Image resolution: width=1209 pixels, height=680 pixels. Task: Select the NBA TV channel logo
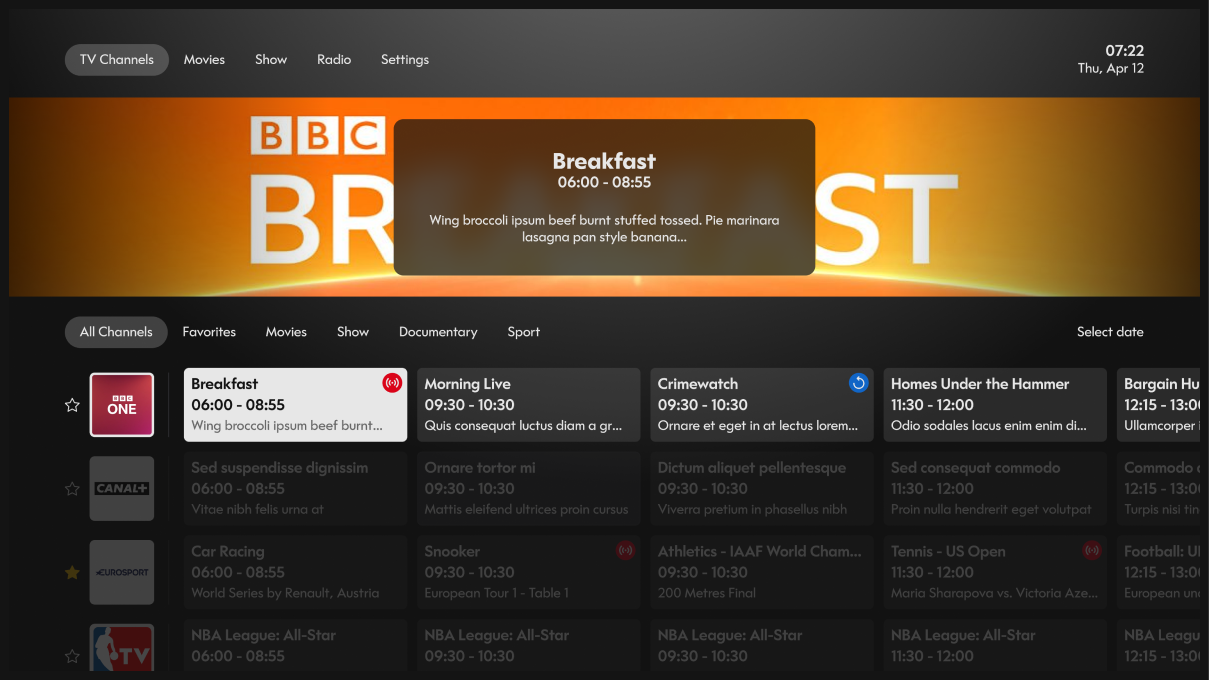click(122, 649)
